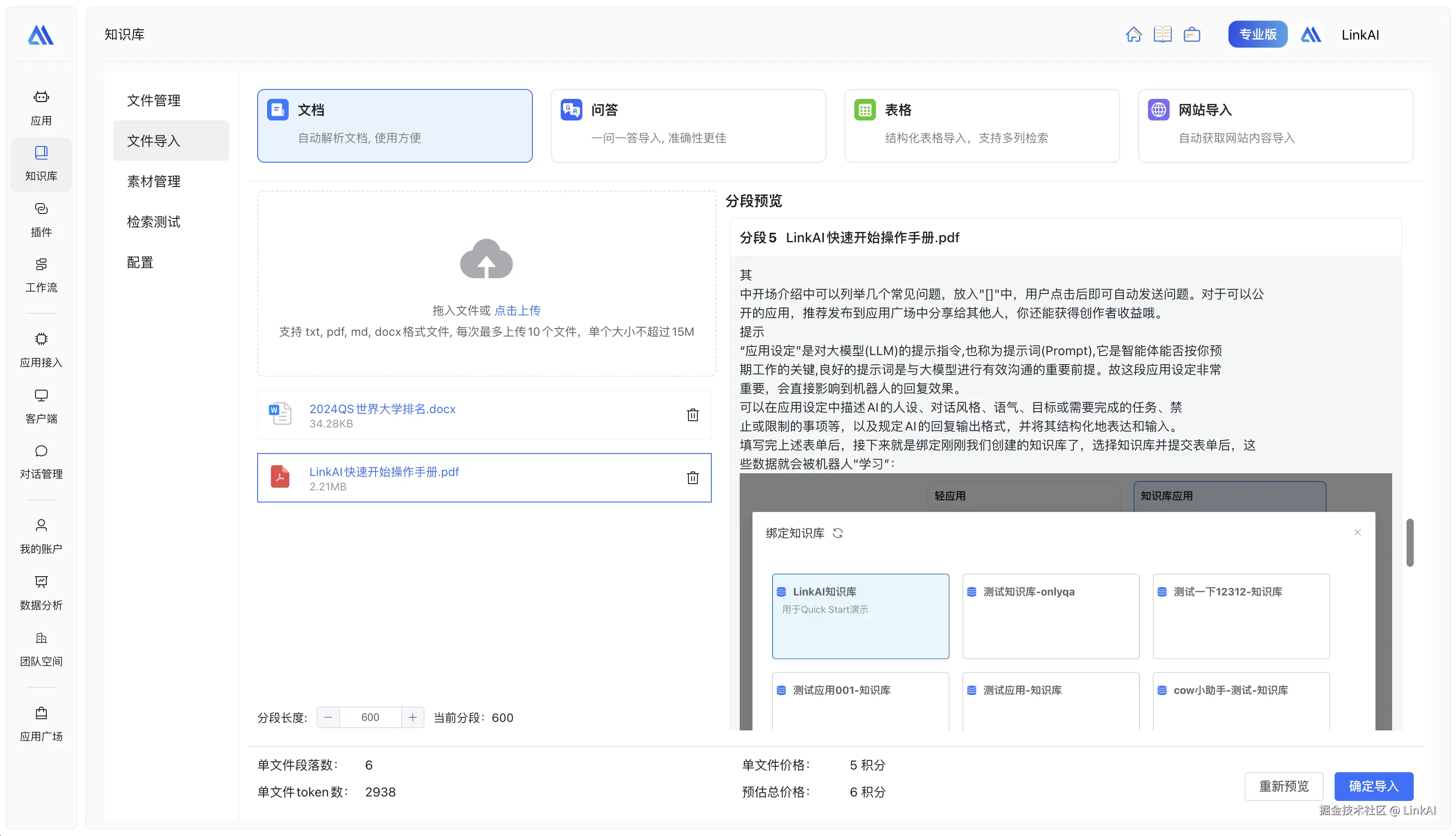Image resolution: width=1456 pixels, height=836 pixels.
Task: Open the 应用接入 sidebar icon
Action: click(41, 349)
